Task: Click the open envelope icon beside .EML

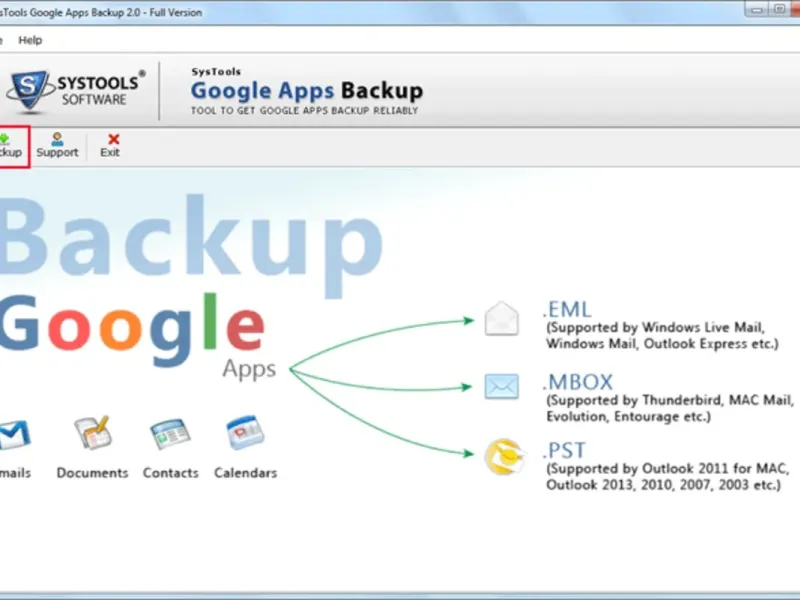Action: click(502, 319)
